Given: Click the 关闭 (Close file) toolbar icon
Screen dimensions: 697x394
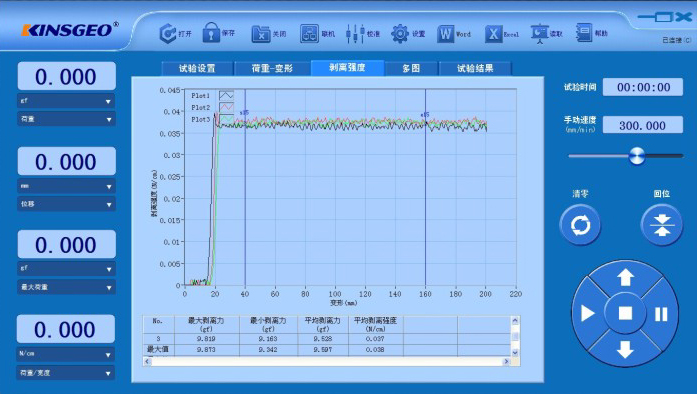Looking at the screenshot, I should tap(260, 34).
